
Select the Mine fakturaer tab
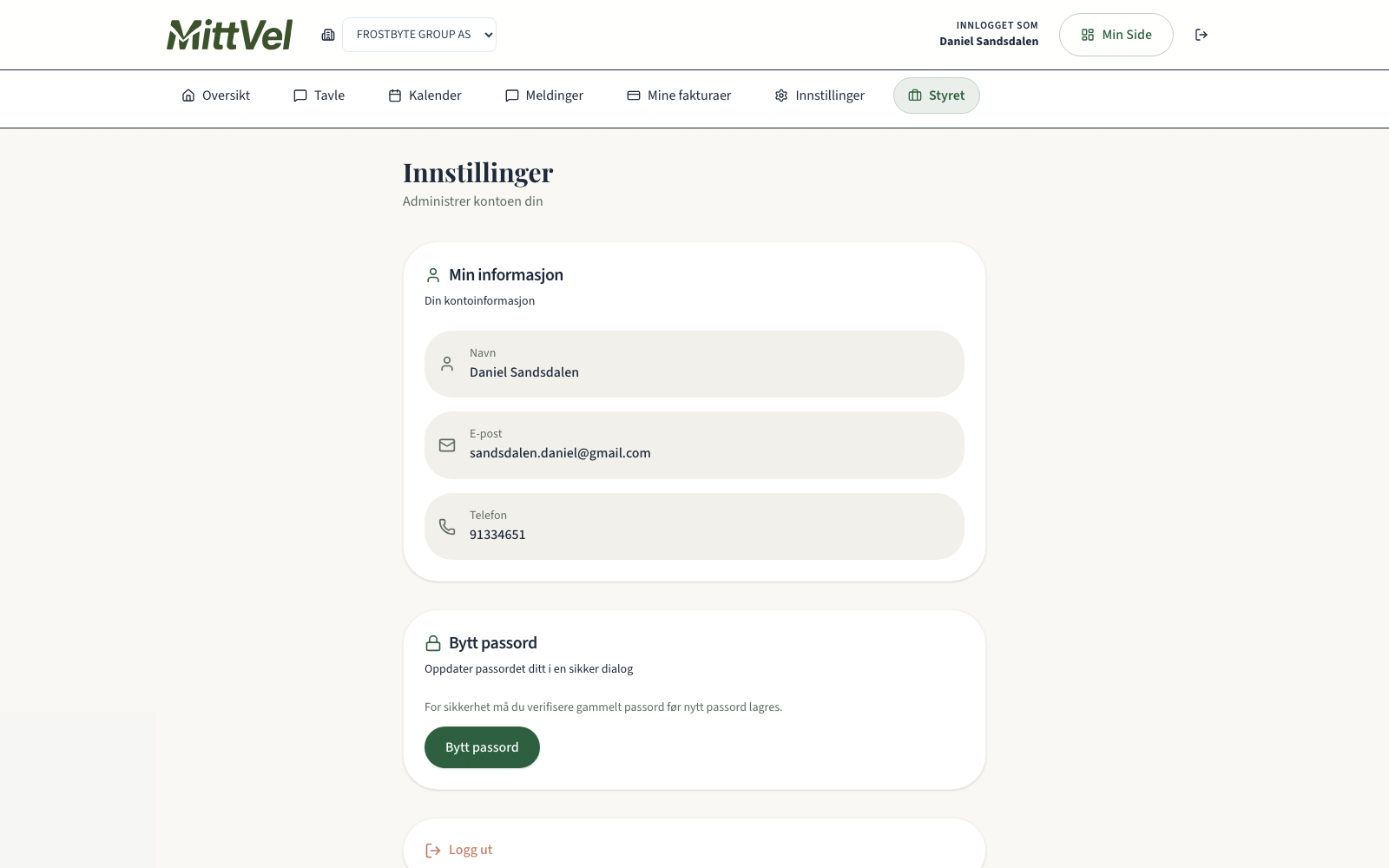[x=679, y=95]
